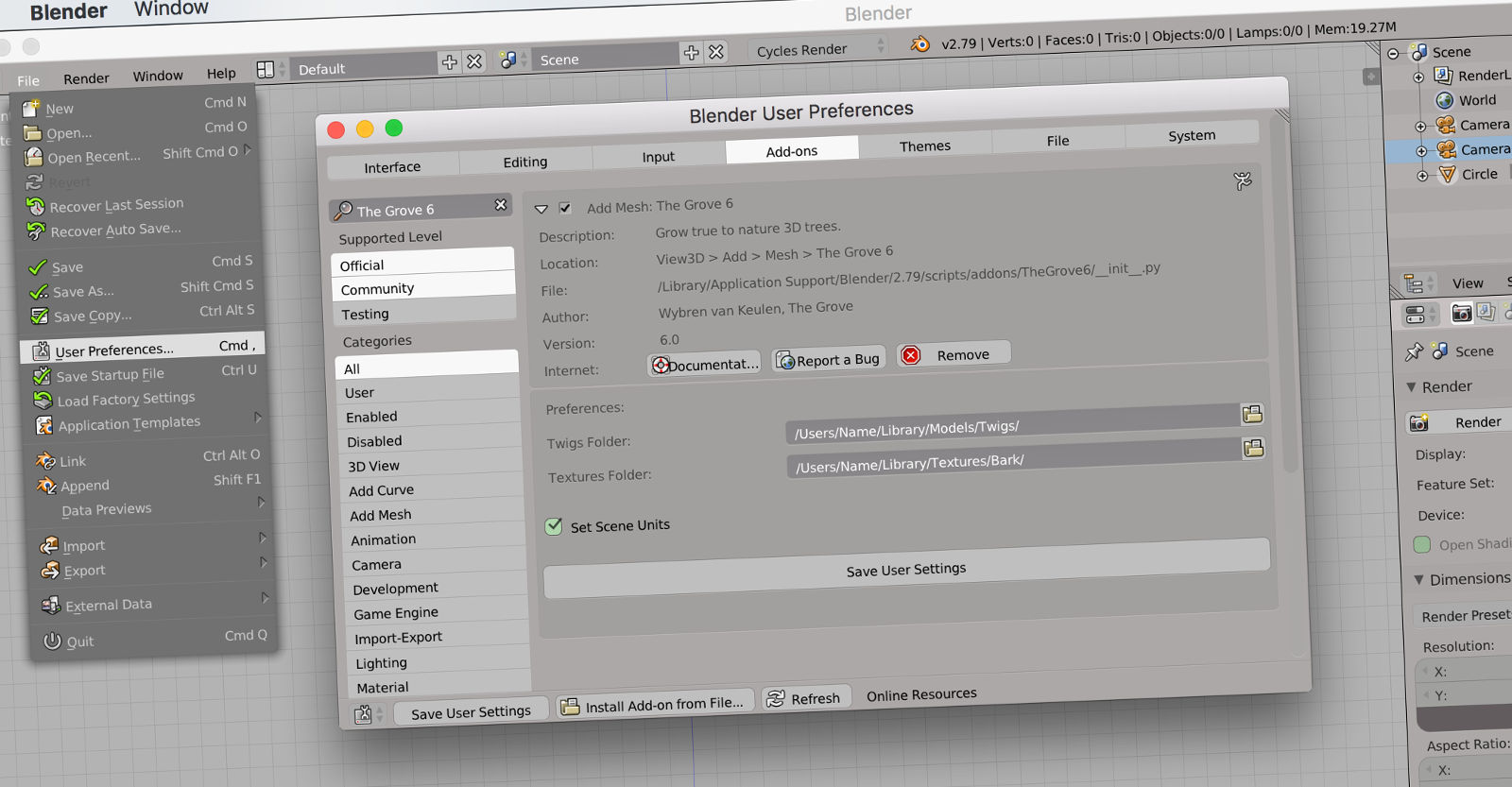The width and height of the screenshot is (1512, 787).
Task: Open the screen layout browse dropdown
Action: (x=269, y=69)
